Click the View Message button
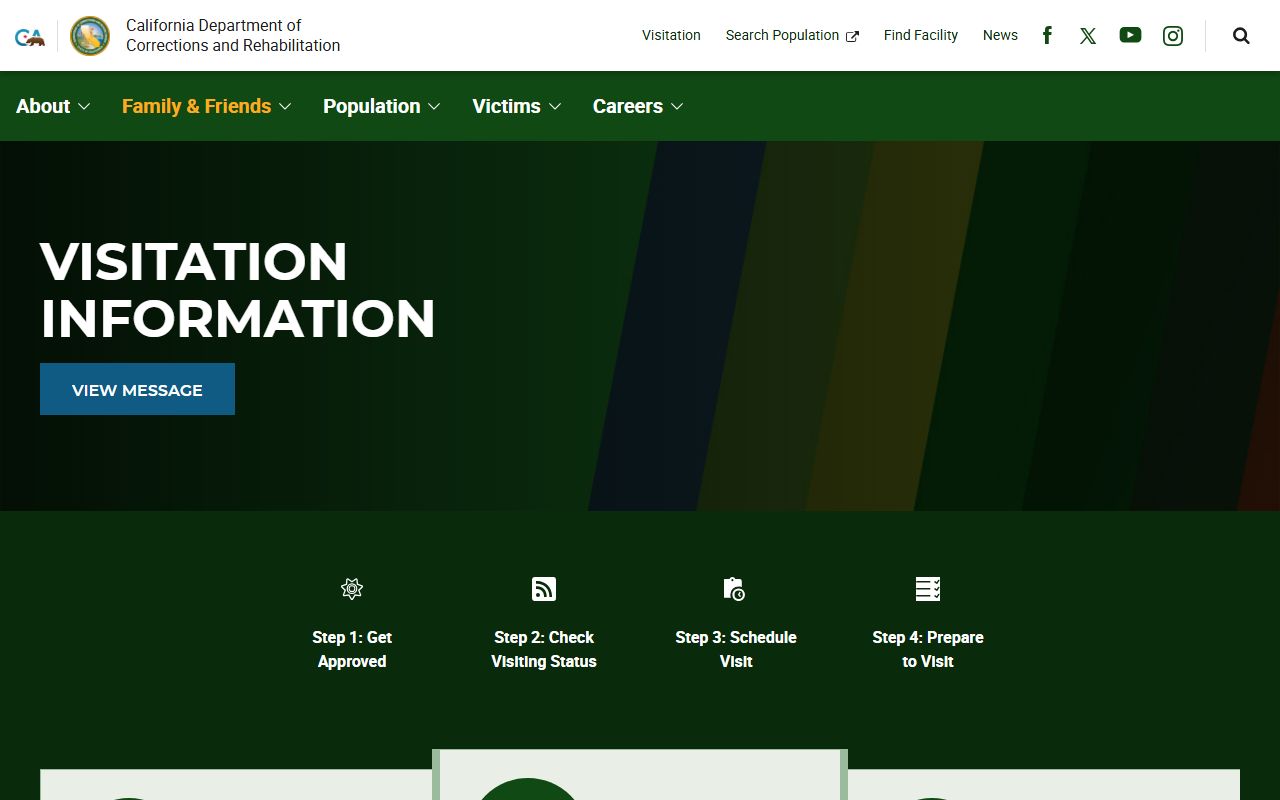This screenshot has height=800, width=1280. point(137,389)
